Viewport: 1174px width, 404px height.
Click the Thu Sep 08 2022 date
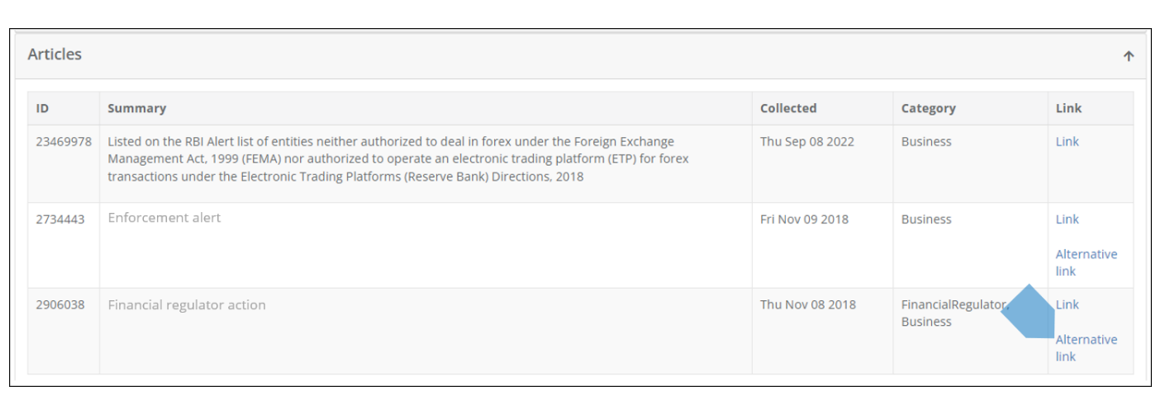pos(807,142)
